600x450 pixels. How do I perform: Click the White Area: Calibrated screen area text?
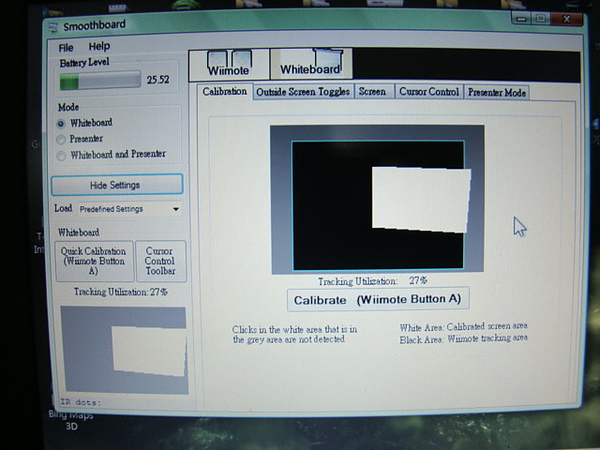pos(463,326)
